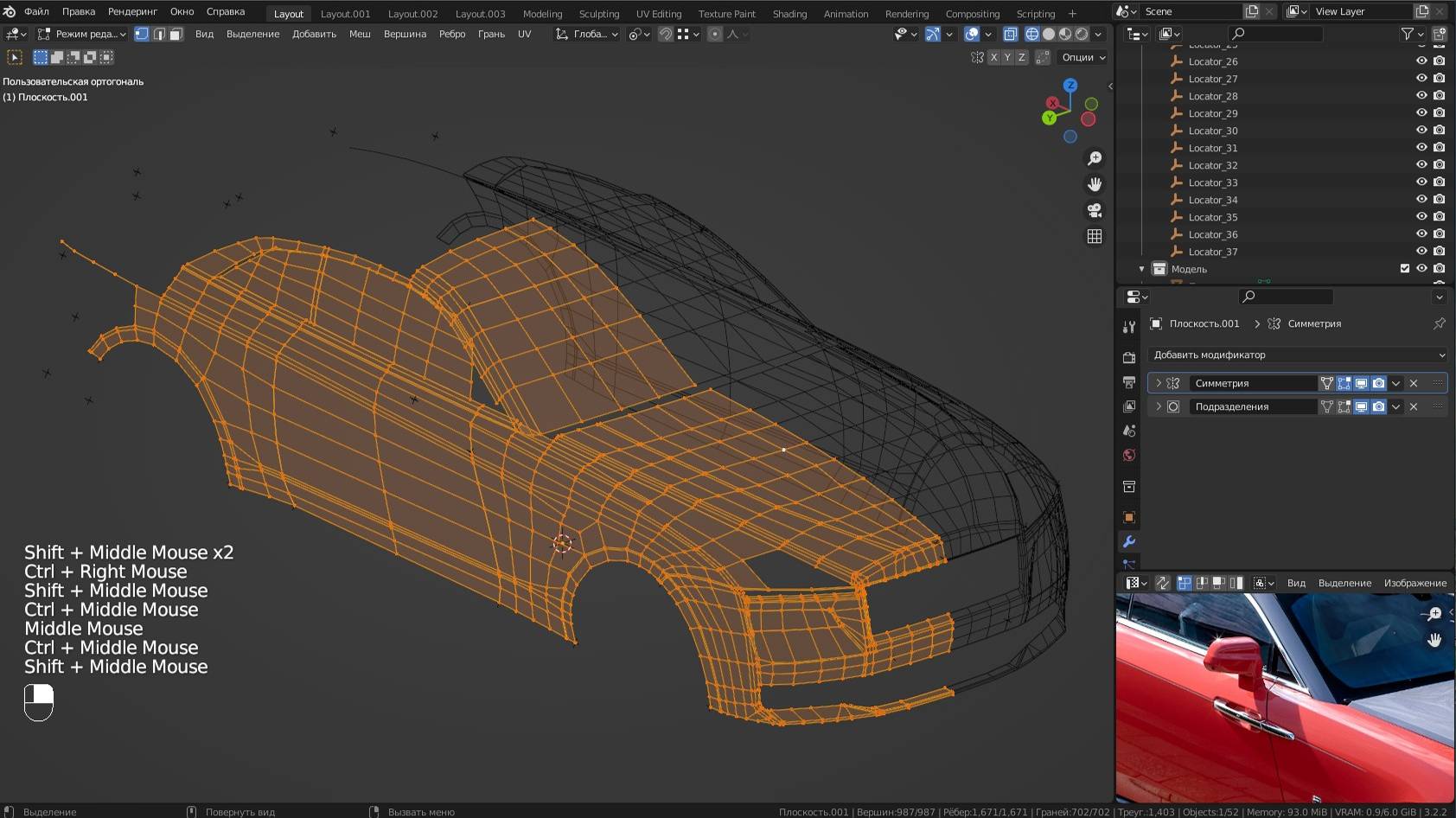
Task: Open Добавить модификатор dropdown
Action: point(1297,355)
